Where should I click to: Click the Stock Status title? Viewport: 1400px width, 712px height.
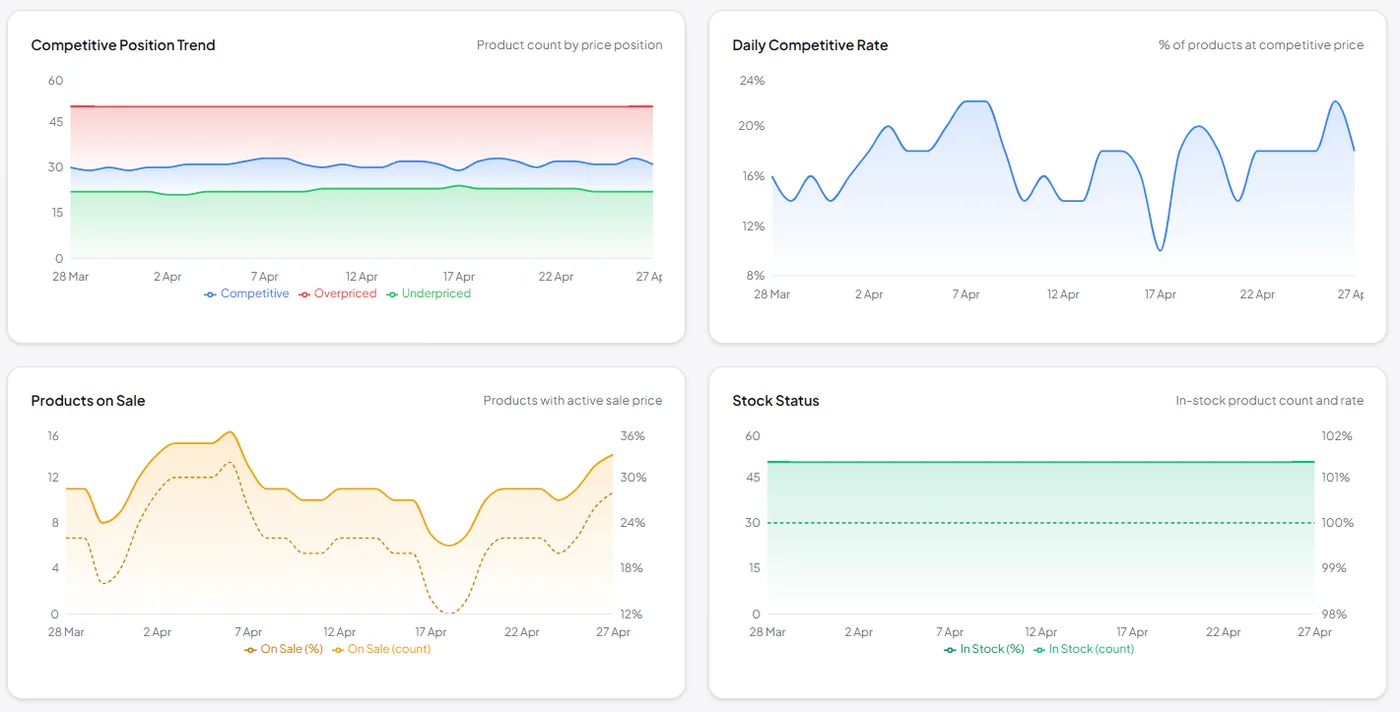point(776,401)
